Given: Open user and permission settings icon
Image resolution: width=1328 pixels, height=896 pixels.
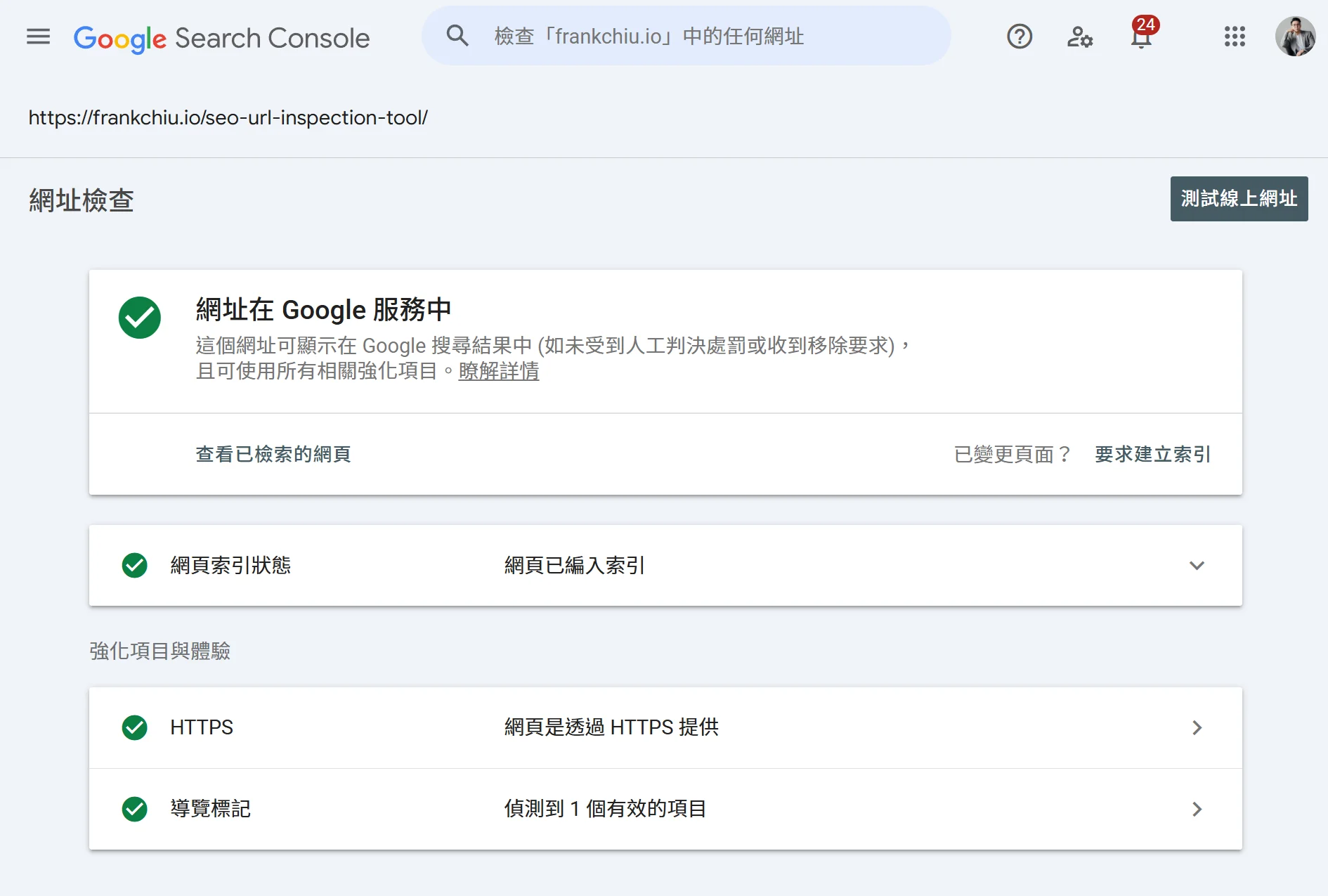Looking at the screenshot, I should 1079,37.
